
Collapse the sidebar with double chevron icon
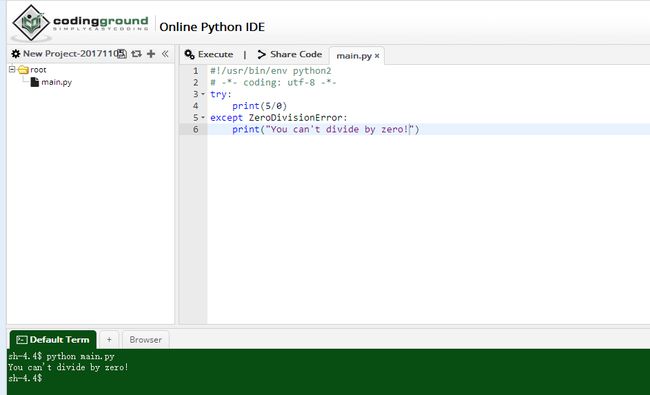coord(165,54)
